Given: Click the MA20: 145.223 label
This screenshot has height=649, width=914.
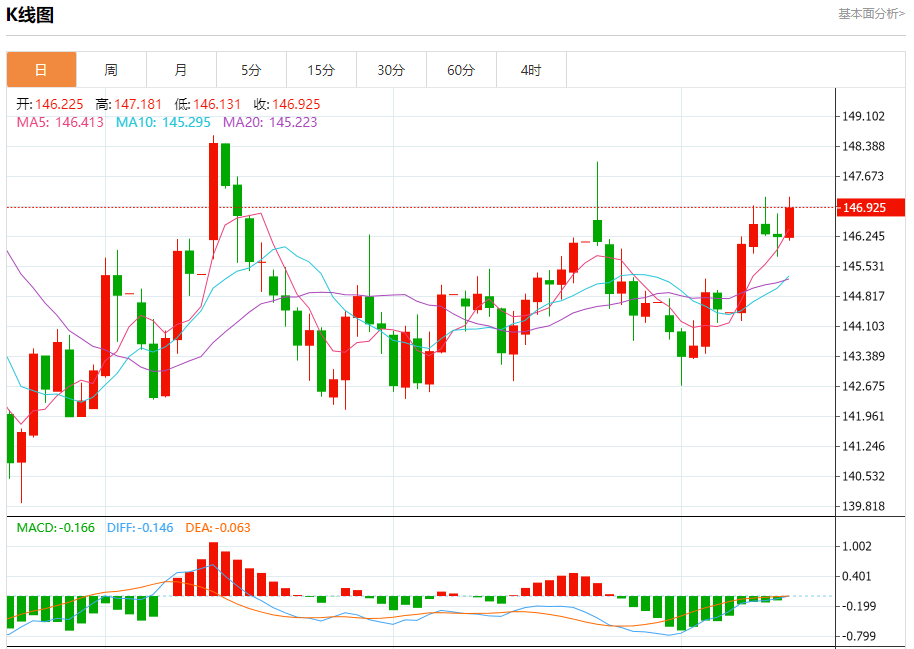Looking at the screenshot, I should [x=270, y=122].
